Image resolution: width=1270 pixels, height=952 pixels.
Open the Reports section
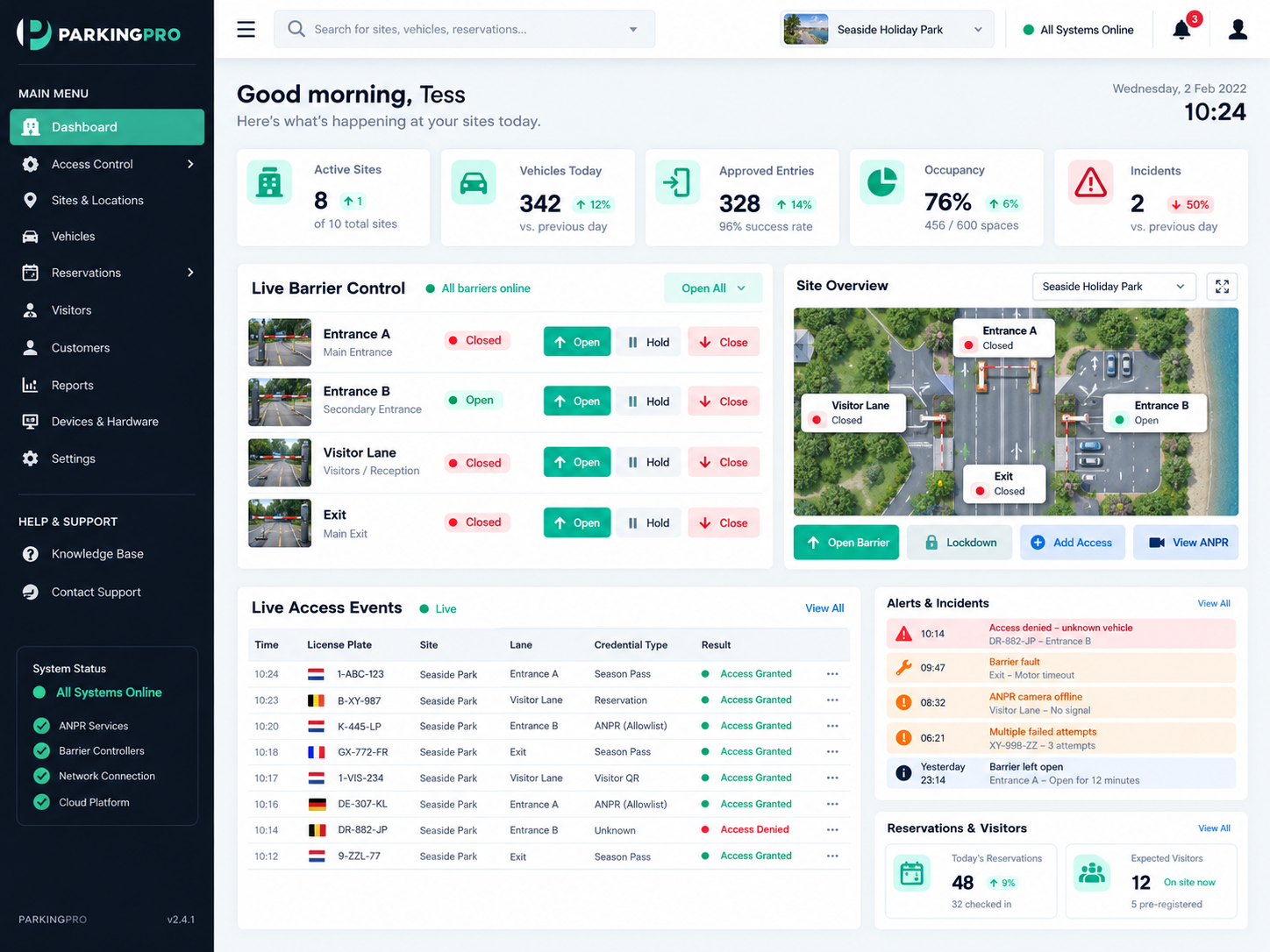(x=107, y=385)
